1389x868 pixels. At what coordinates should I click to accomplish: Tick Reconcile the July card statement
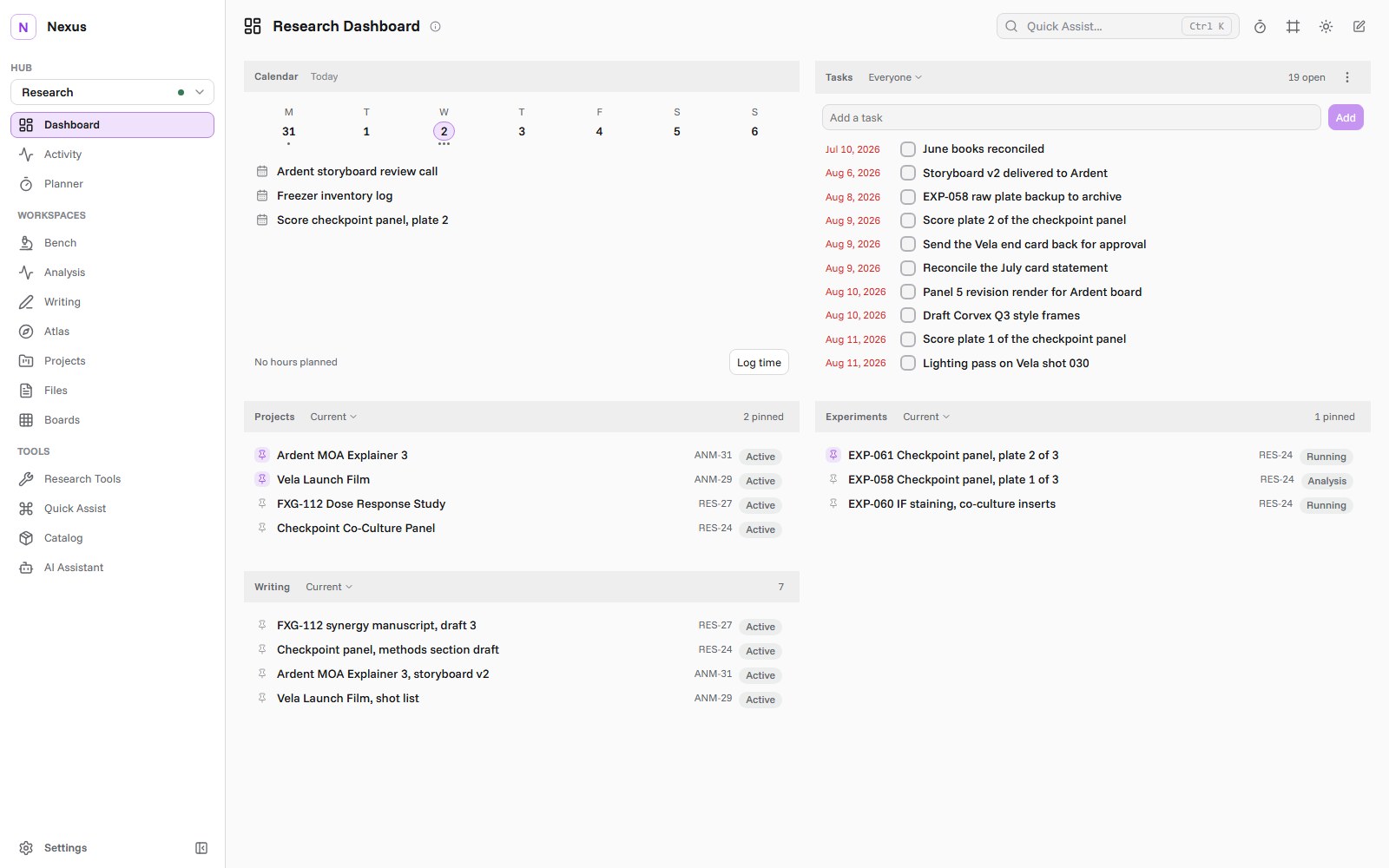908,268
